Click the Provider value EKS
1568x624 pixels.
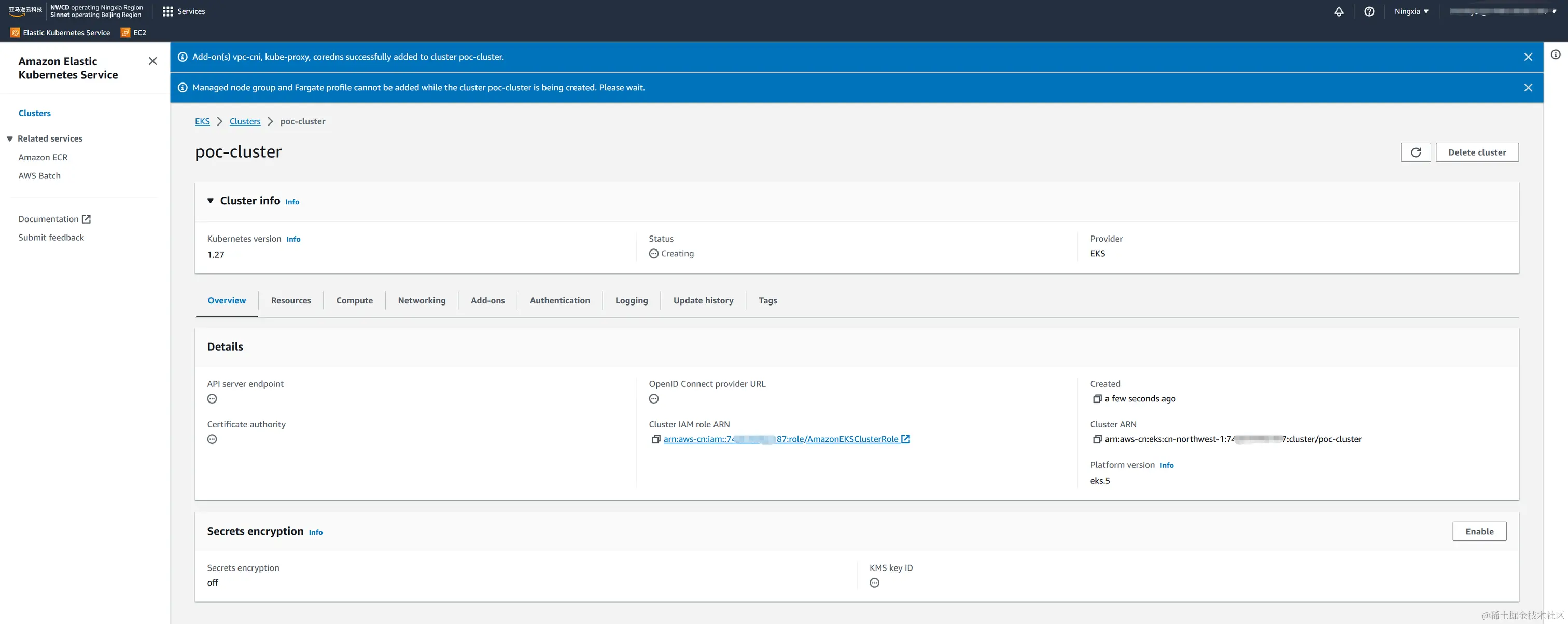[1097, 254]
